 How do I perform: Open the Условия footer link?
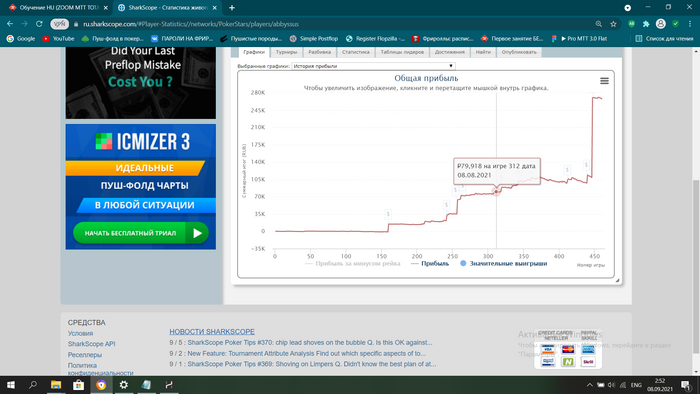click(x=80, y=333)
